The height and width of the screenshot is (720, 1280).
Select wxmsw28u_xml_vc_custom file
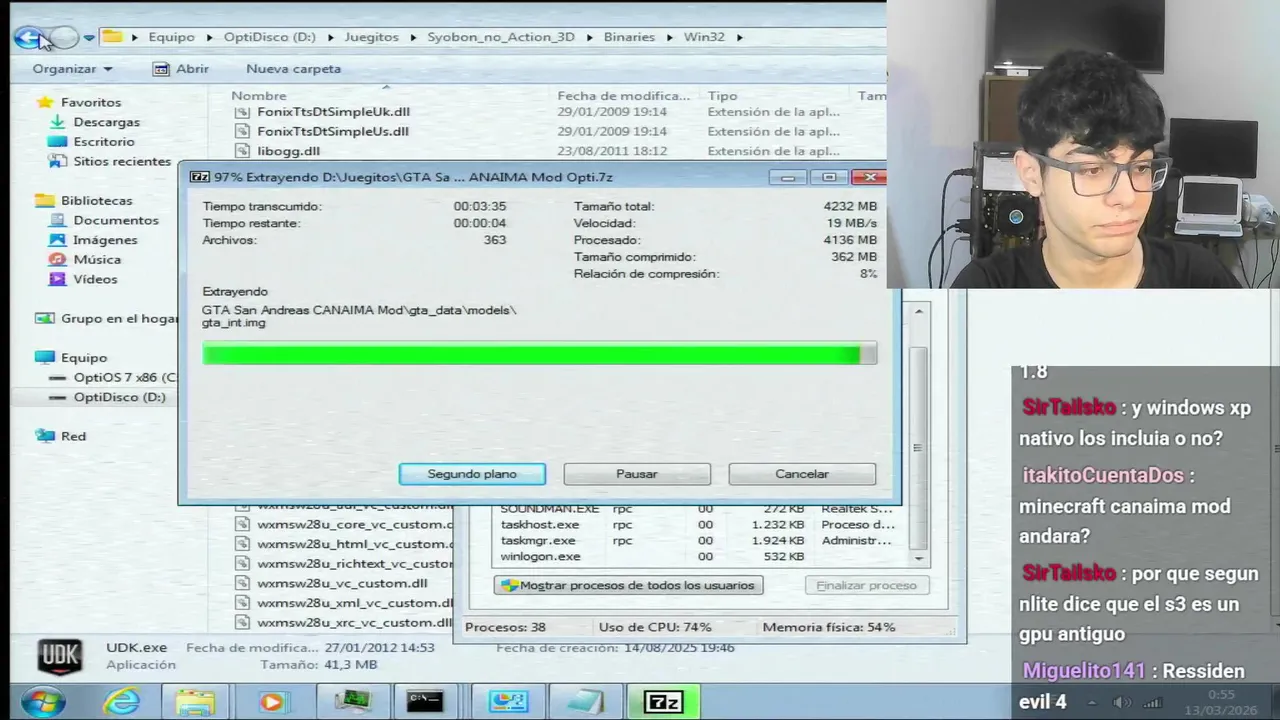click(x=343, y=603)
